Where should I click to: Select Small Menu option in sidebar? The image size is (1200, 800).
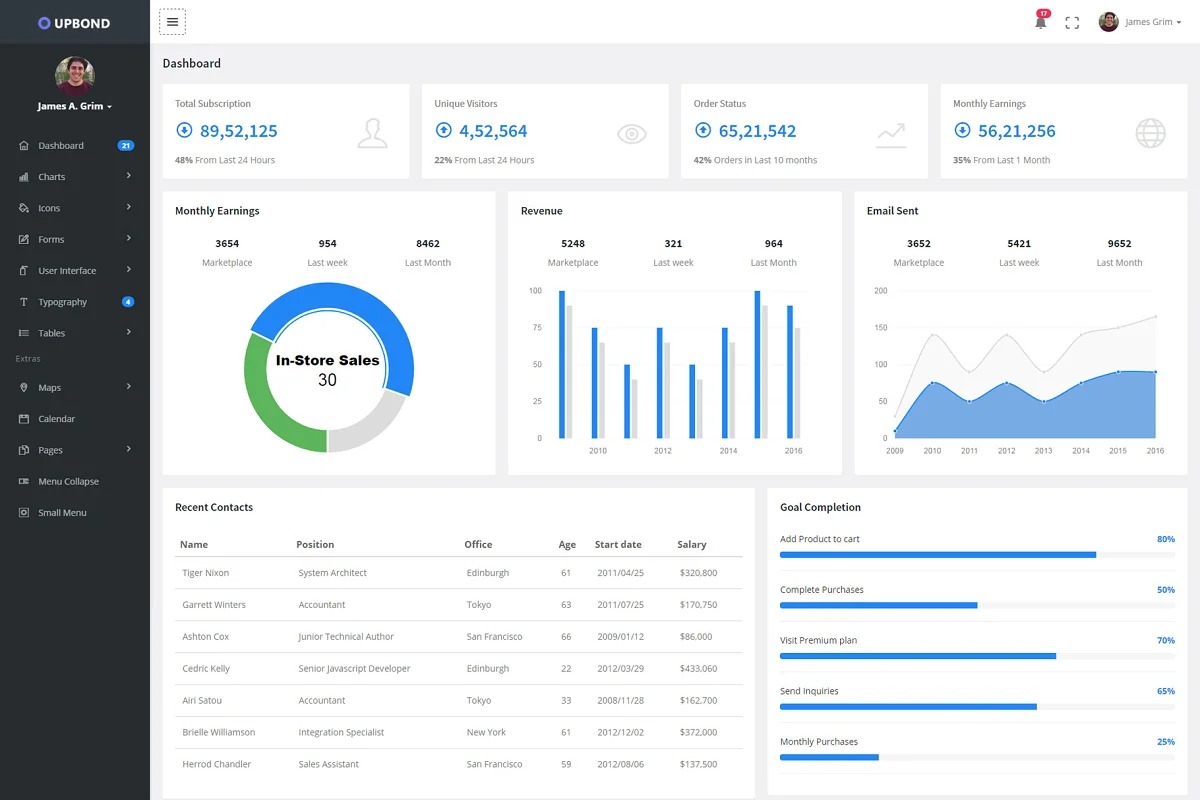point(62,513)
